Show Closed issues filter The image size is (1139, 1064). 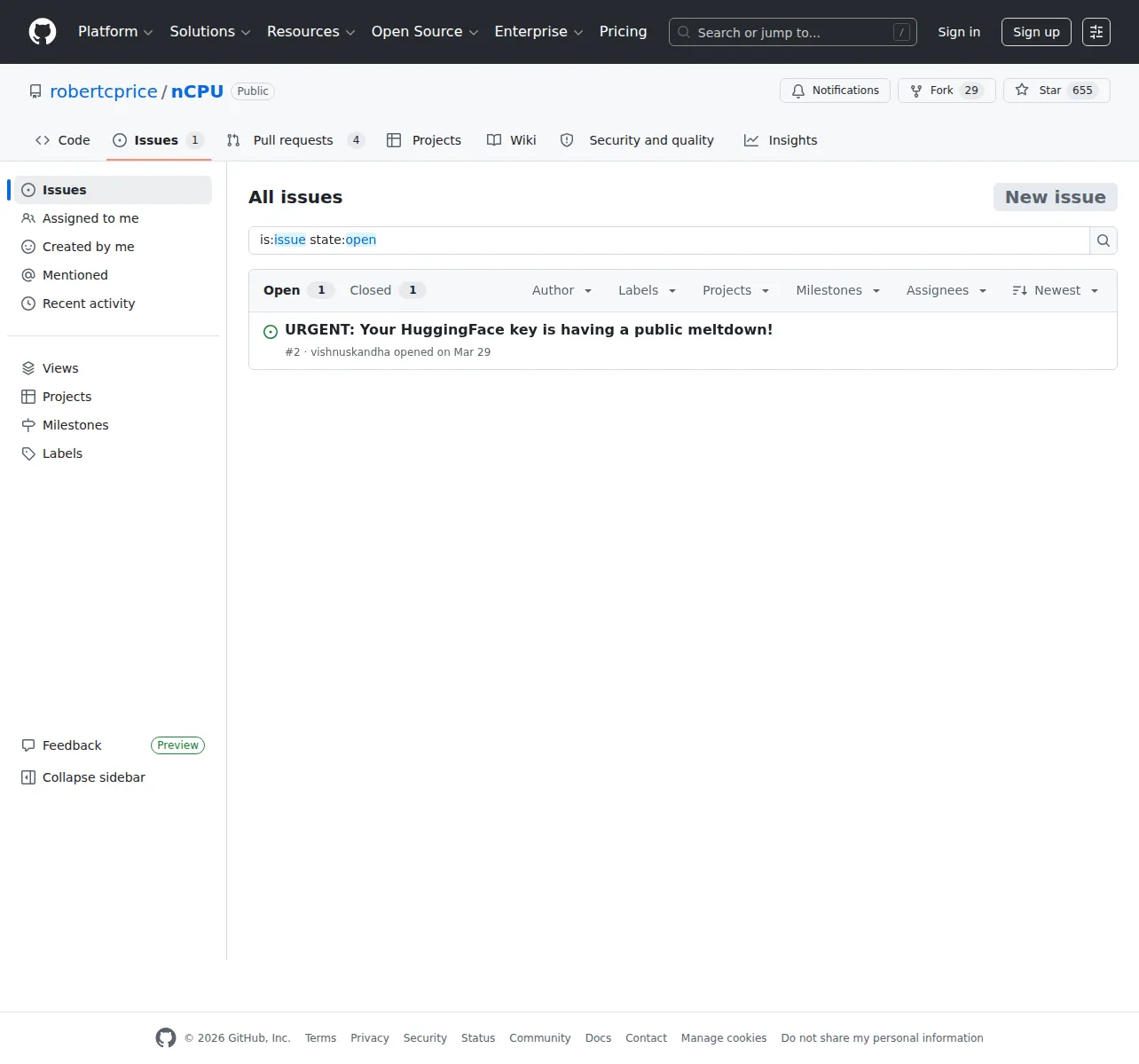pos(388,290)
